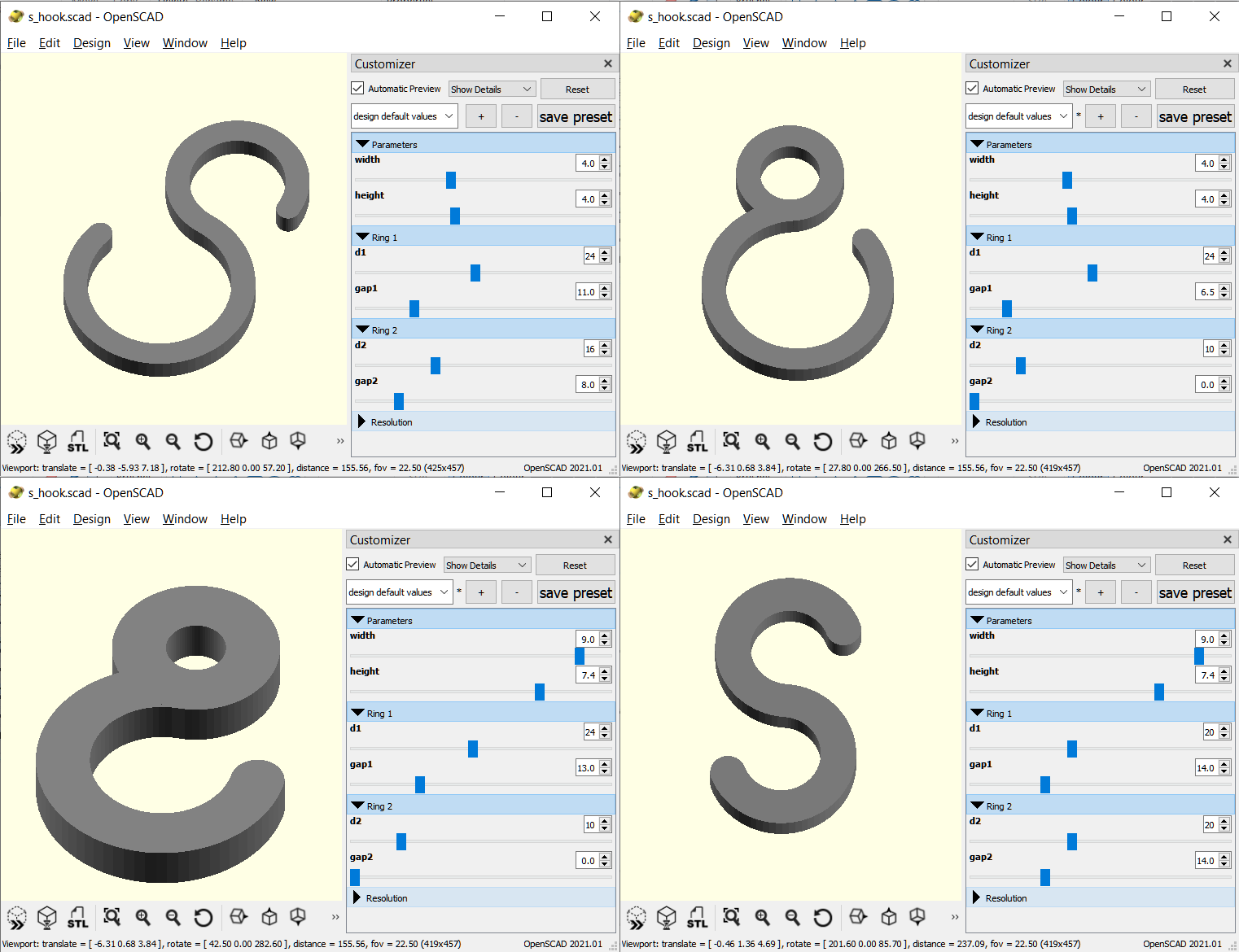Uncheck Automatic Preview in top-left window
1239x952 pixels.
click(358, 89)
